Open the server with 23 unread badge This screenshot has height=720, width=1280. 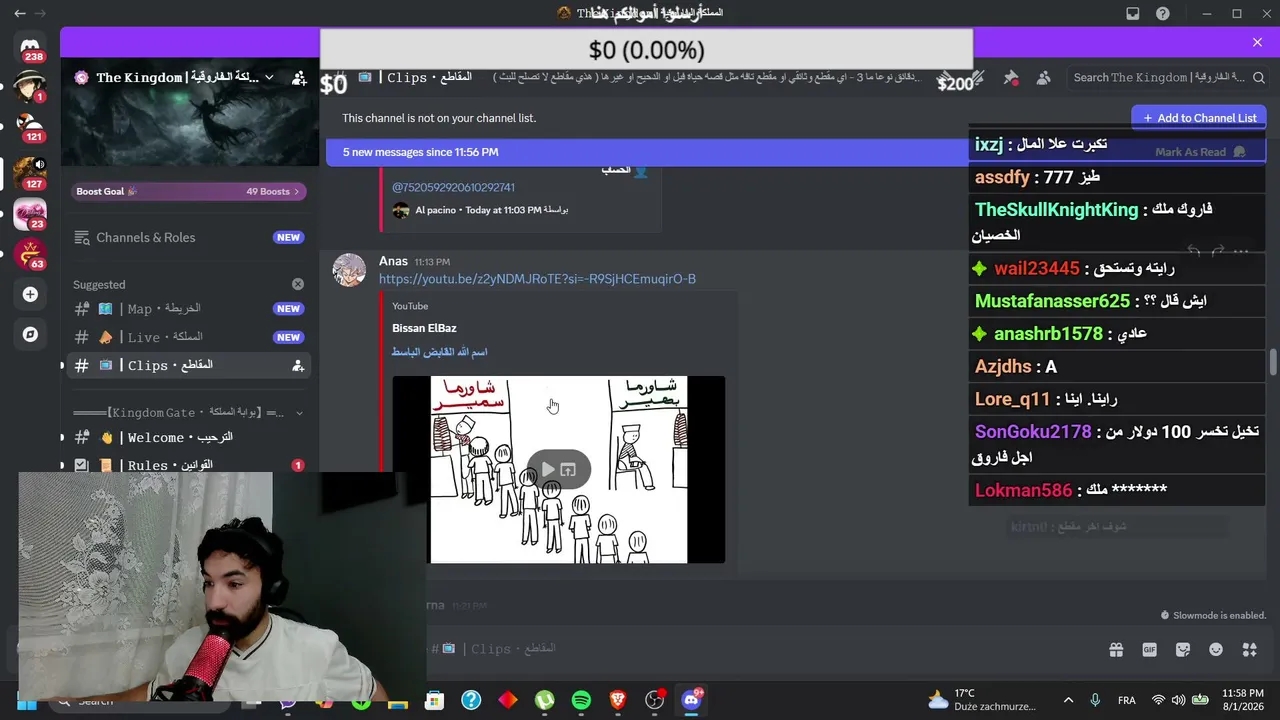click(x=30, y=214)
